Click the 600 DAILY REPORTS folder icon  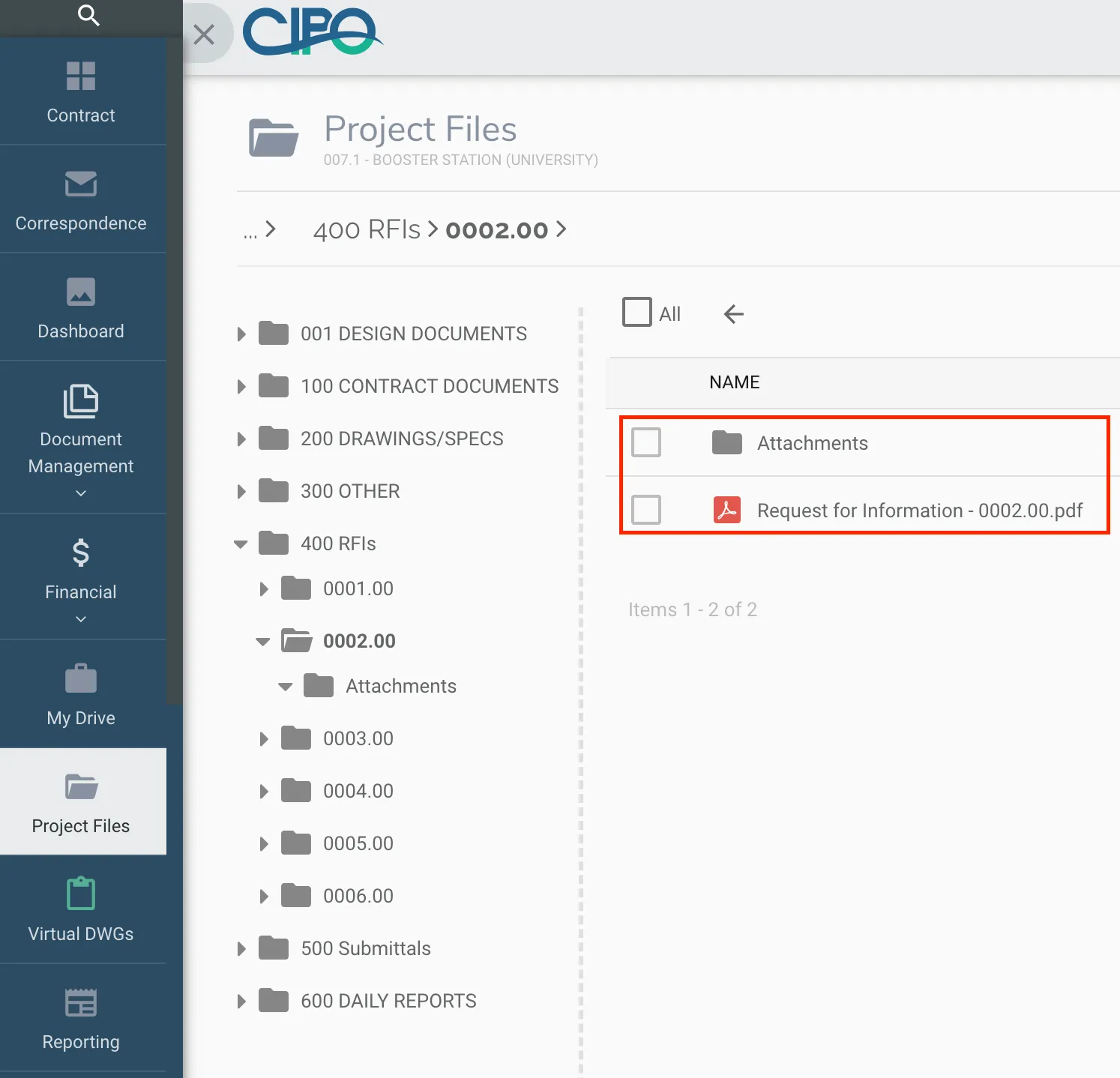tap(274, 1001)
